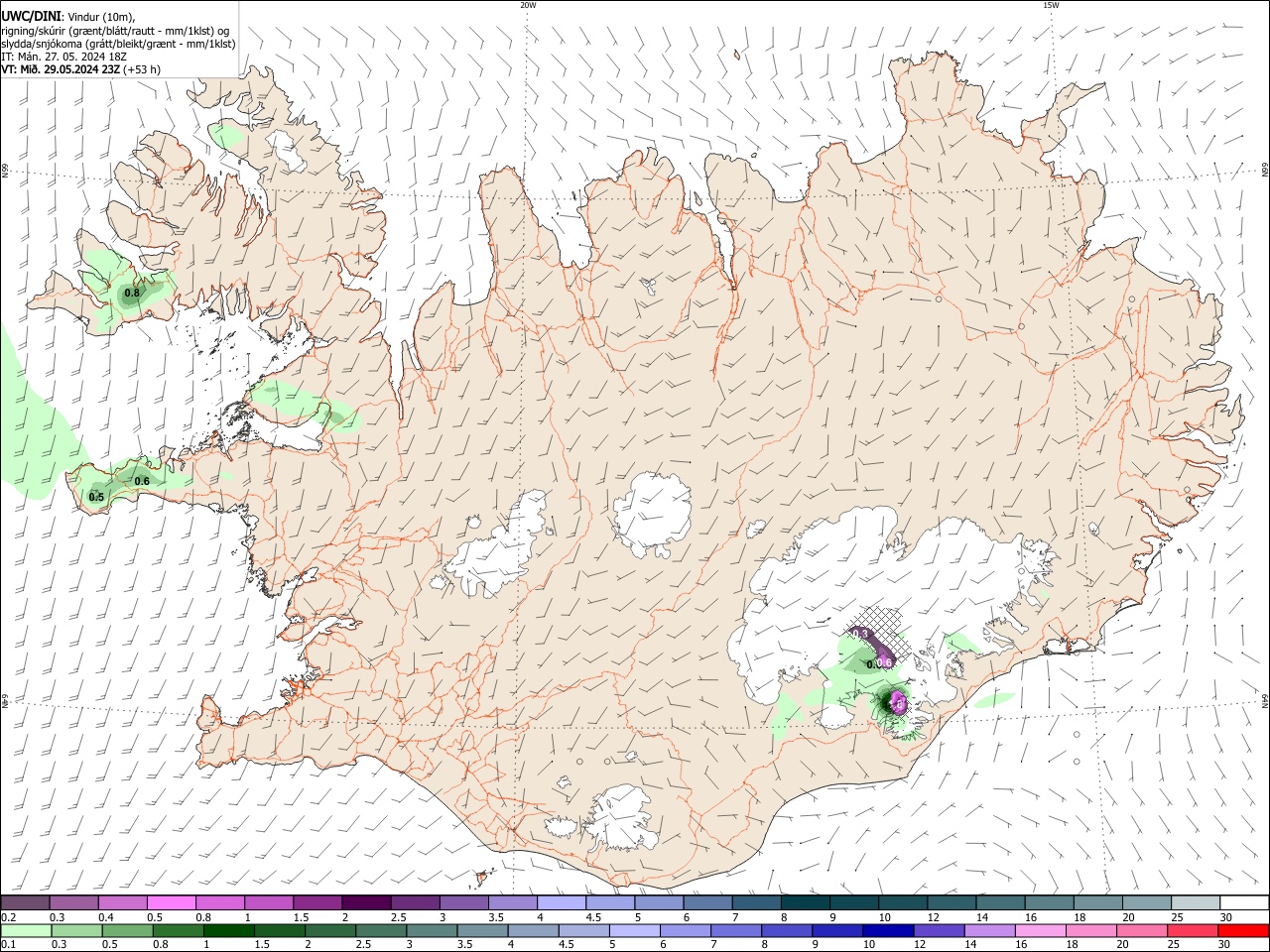Screen dimensions: 1270x952
Task: Click the purple snowfall core near Öræfajökull
Action: [x=897, y=703]
